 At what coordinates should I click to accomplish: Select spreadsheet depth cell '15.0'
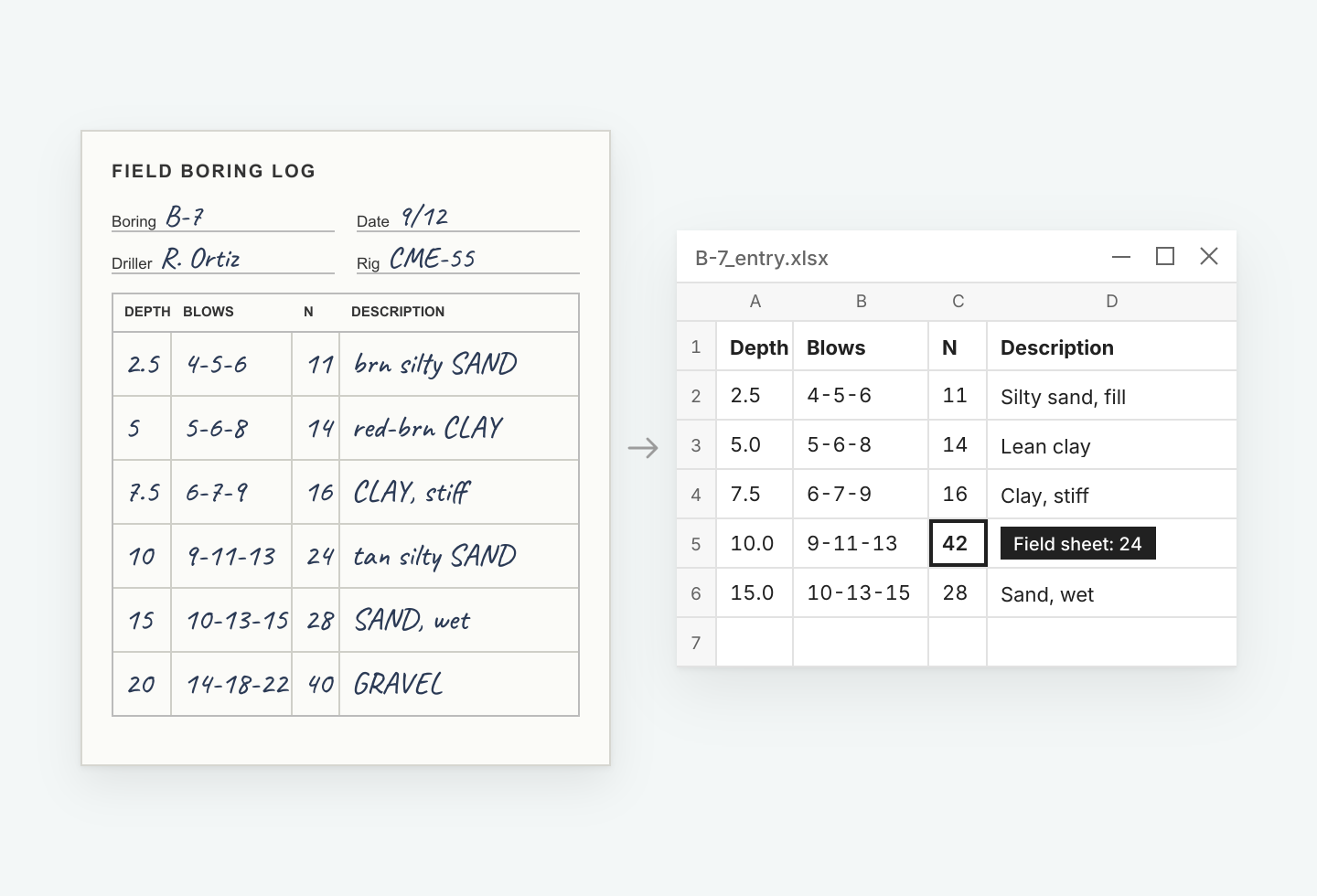pos(755,593)
